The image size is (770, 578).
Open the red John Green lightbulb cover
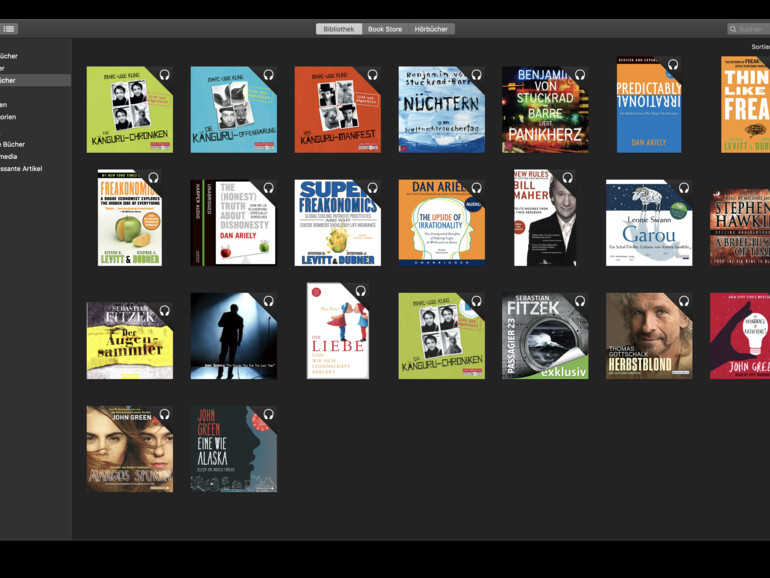tap(740, 336)
